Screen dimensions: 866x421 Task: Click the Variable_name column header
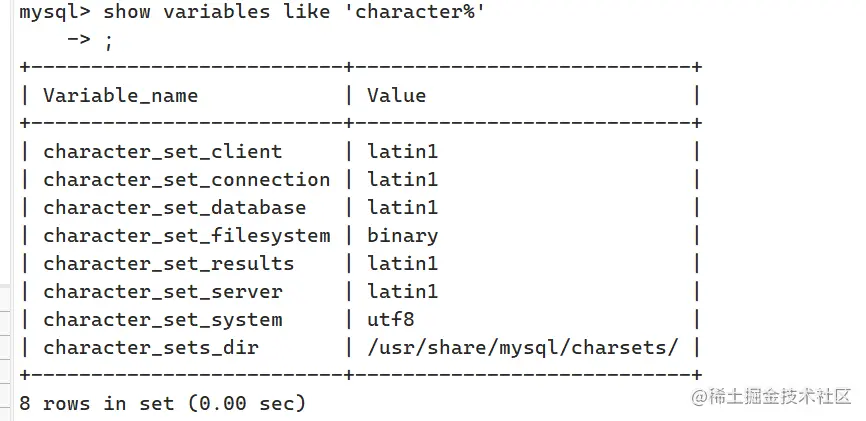[120, 96]
